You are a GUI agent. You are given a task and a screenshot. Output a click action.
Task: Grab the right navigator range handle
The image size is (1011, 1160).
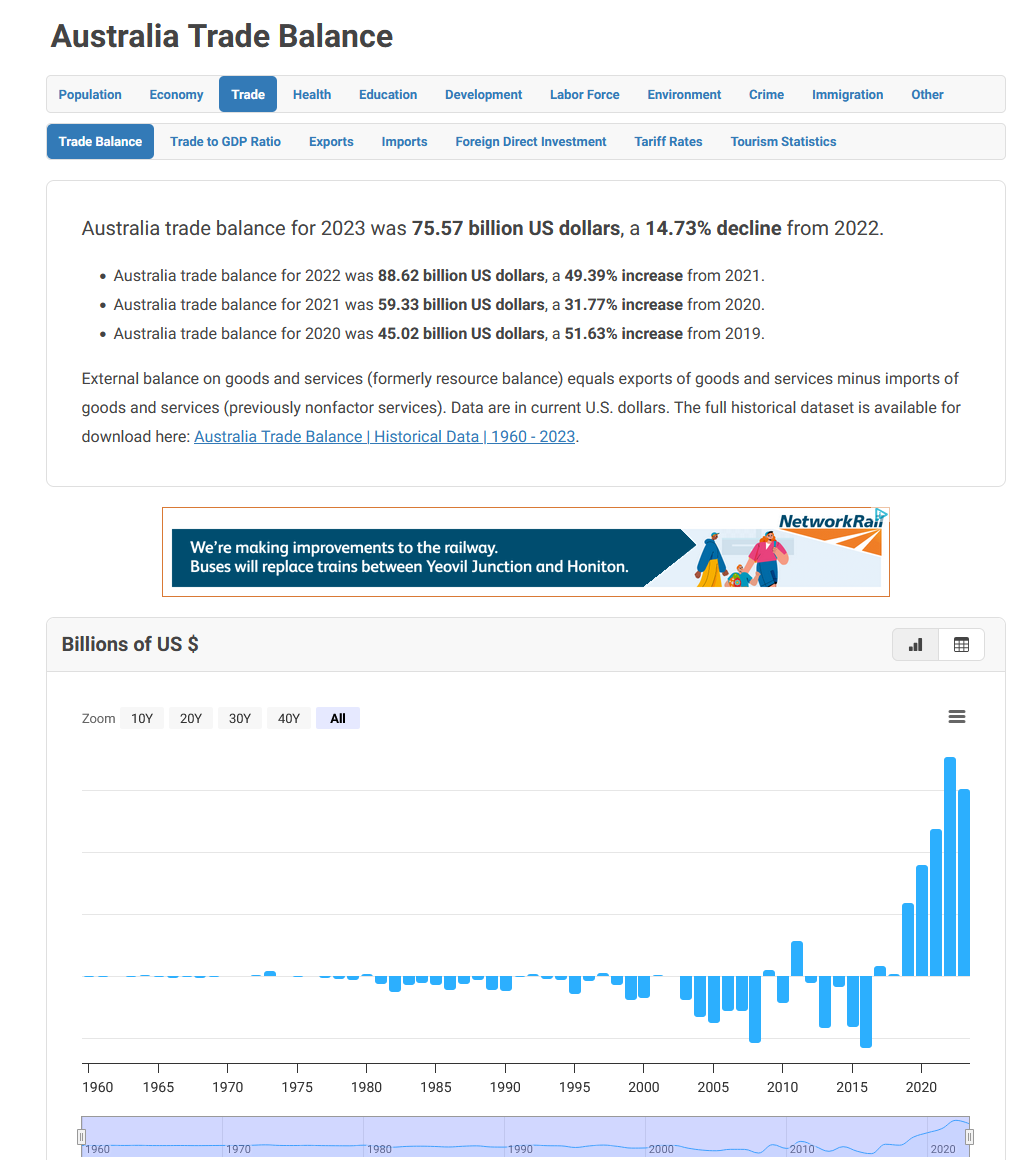click(969, 1137)
